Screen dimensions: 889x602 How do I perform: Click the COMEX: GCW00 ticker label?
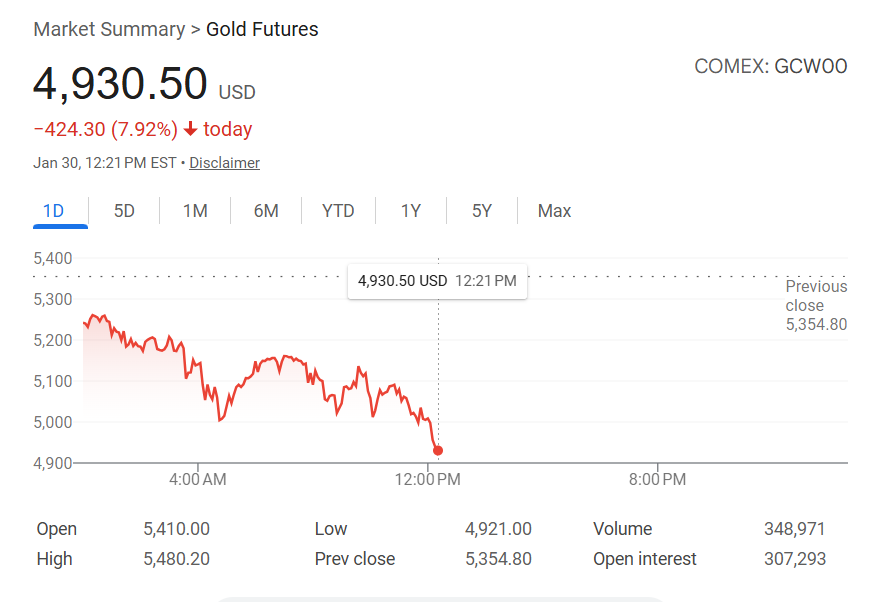770,67
